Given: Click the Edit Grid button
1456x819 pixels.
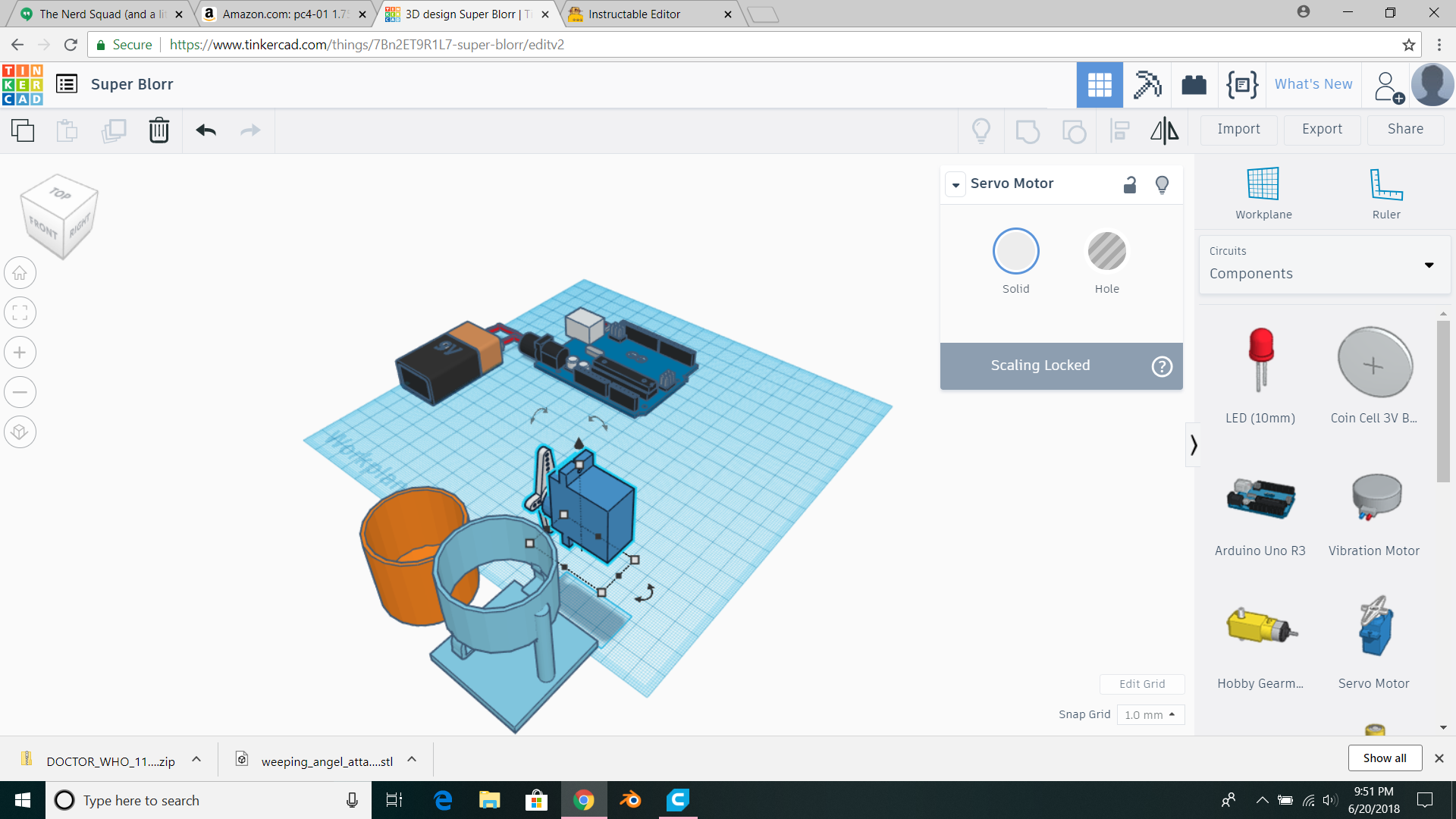Looking at the screenshot, I should pyautogui.click(x=1142, y=684).
